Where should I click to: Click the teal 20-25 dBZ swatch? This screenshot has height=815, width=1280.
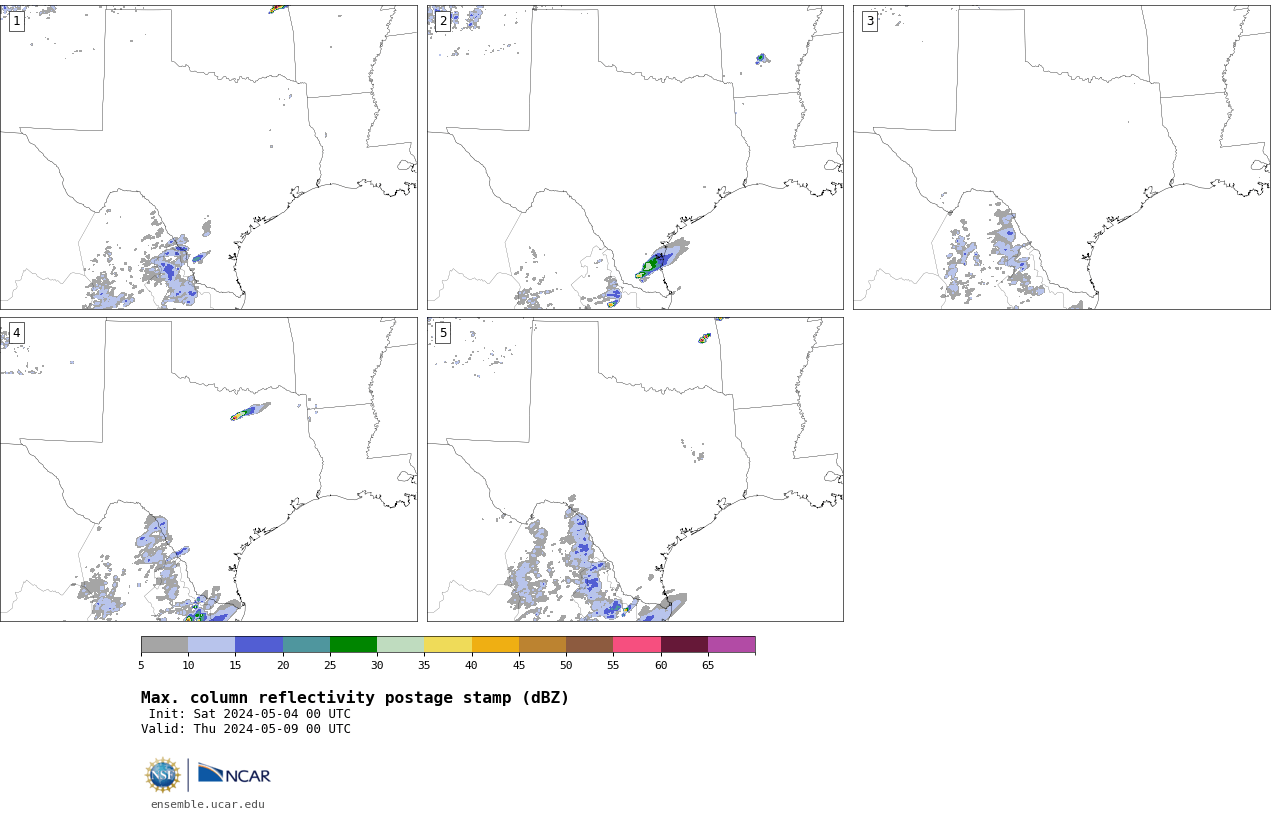[x=306, y=644]
